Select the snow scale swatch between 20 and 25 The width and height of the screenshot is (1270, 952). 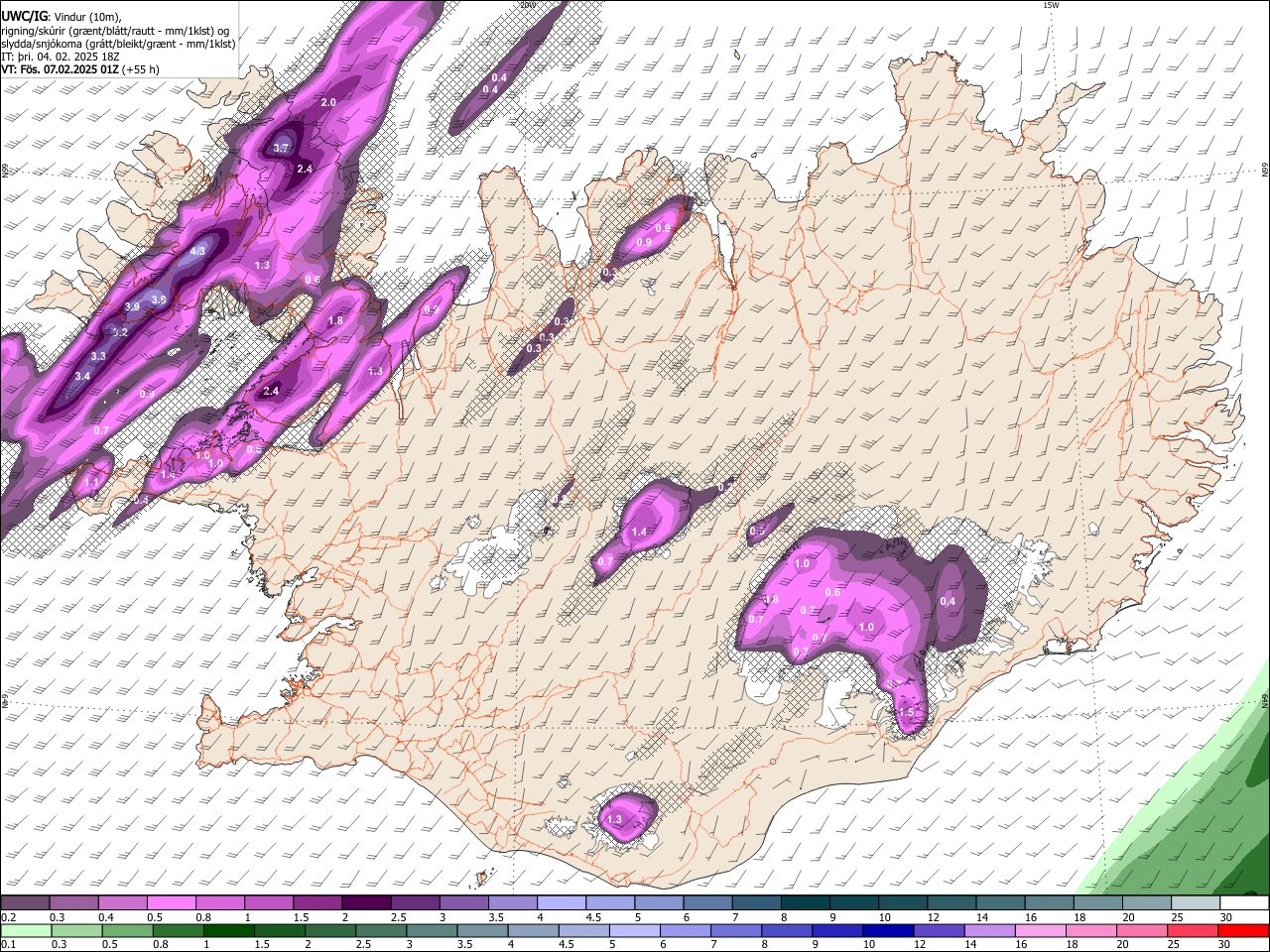(1147, 903)
